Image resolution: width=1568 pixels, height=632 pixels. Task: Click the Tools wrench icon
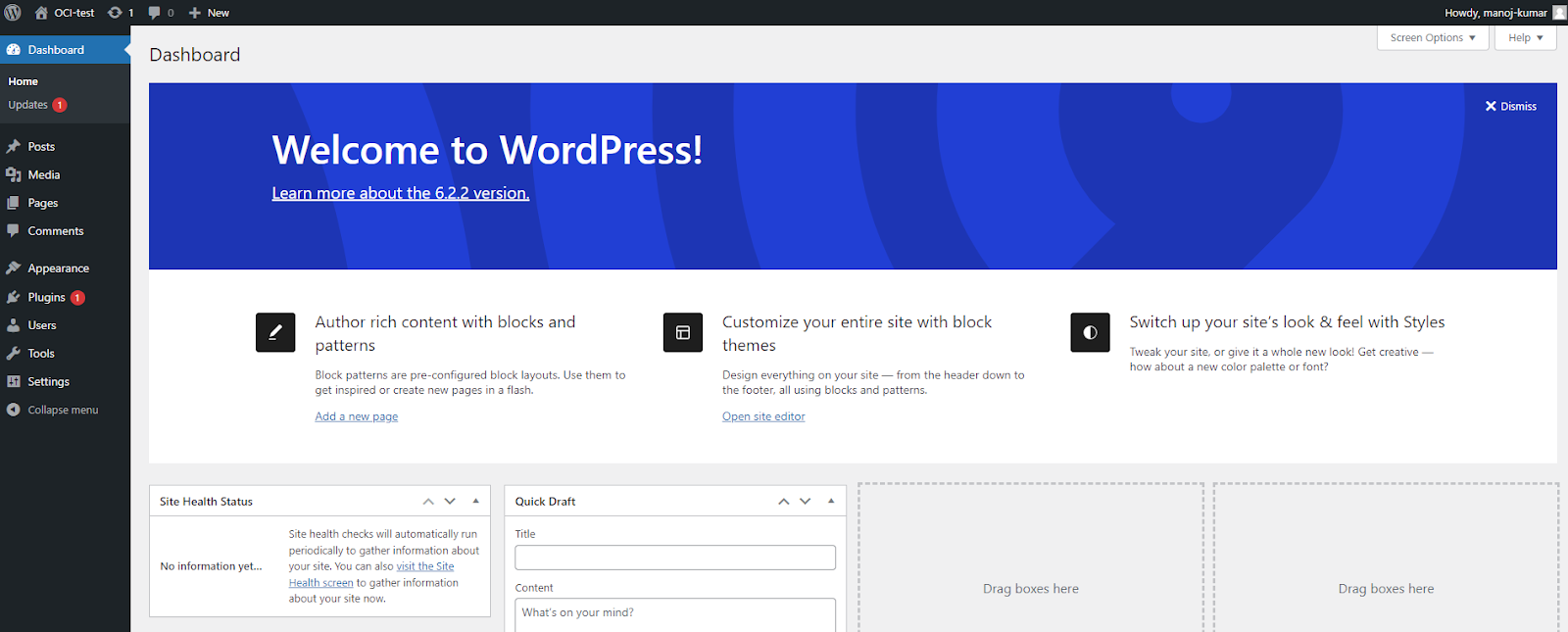pyautogui.click(x=14, y=354)
